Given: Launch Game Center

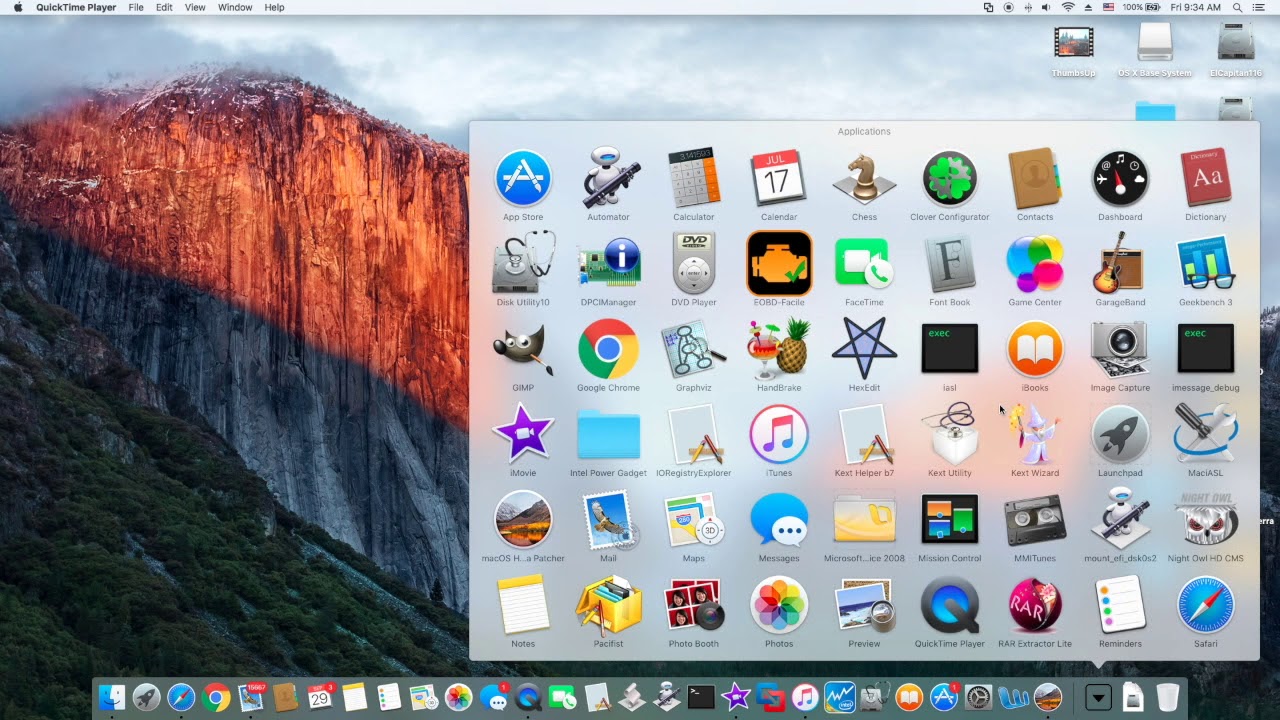Looking at the screenshot, I should point(1035,264).
